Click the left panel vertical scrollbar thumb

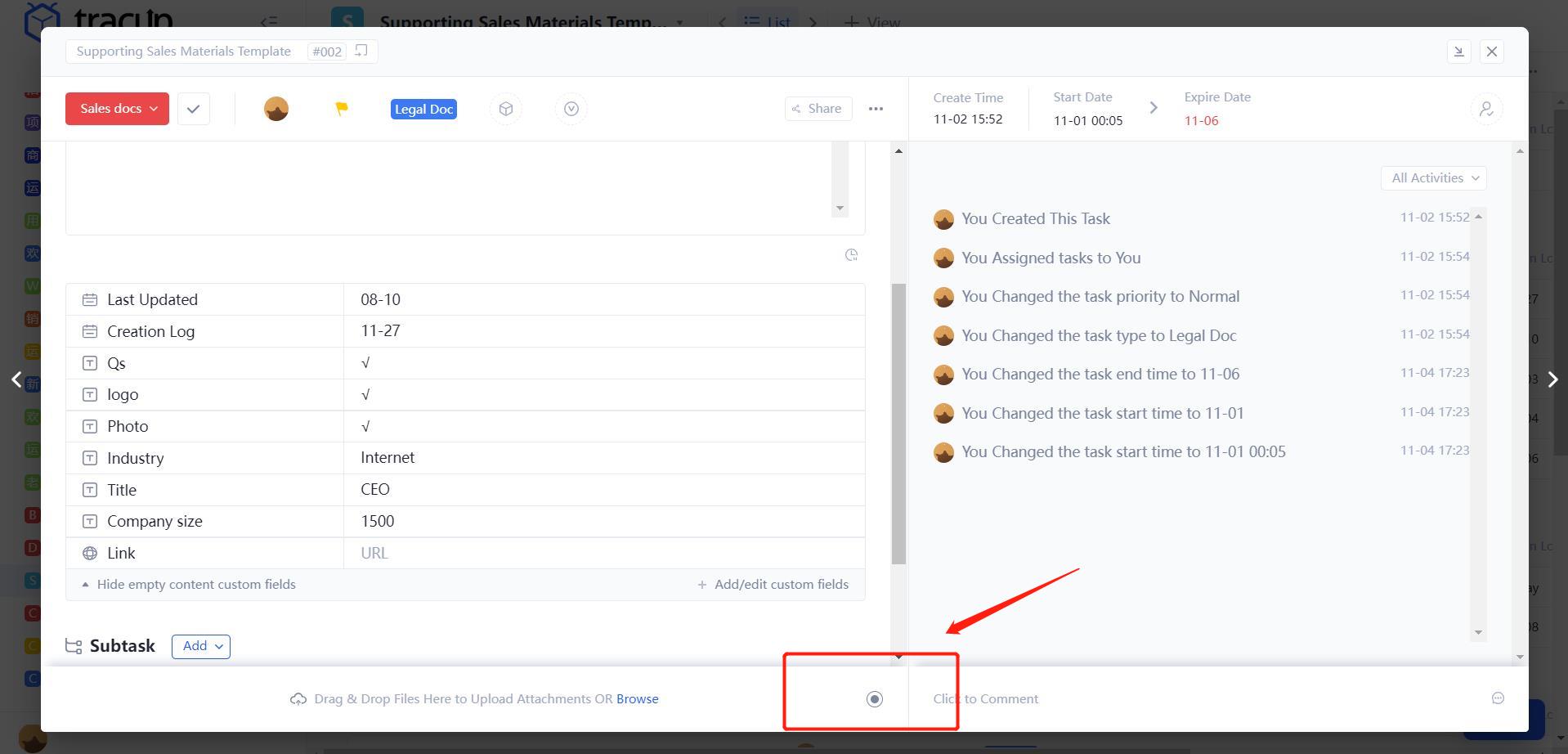pos(898,424)
